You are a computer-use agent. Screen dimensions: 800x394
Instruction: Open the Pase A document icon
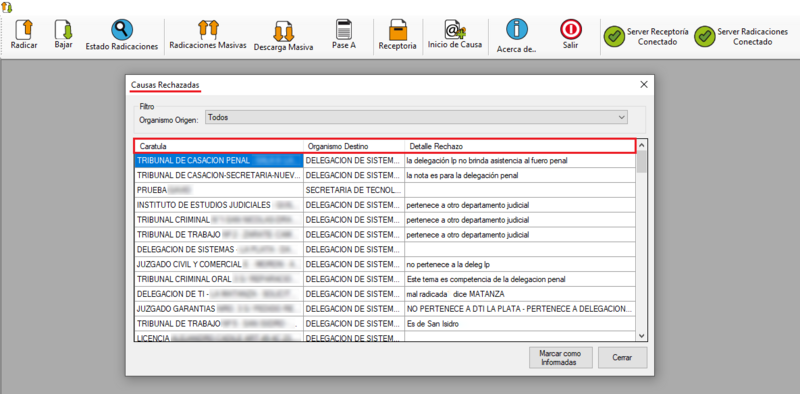344,29
